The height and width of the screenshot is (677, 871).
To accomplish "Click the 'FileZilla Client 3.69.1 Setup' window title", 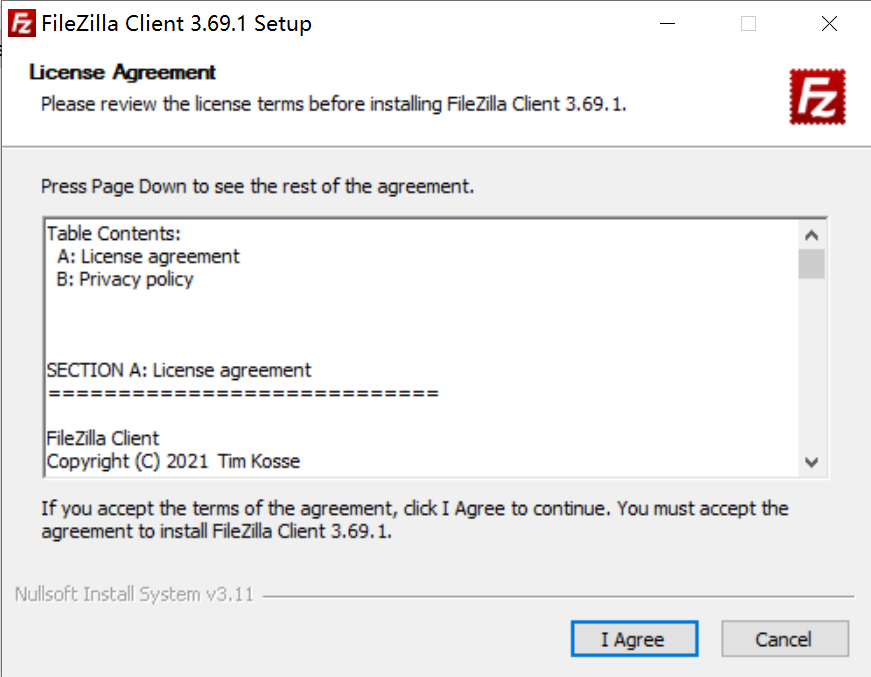I will [x=176, y=24].
